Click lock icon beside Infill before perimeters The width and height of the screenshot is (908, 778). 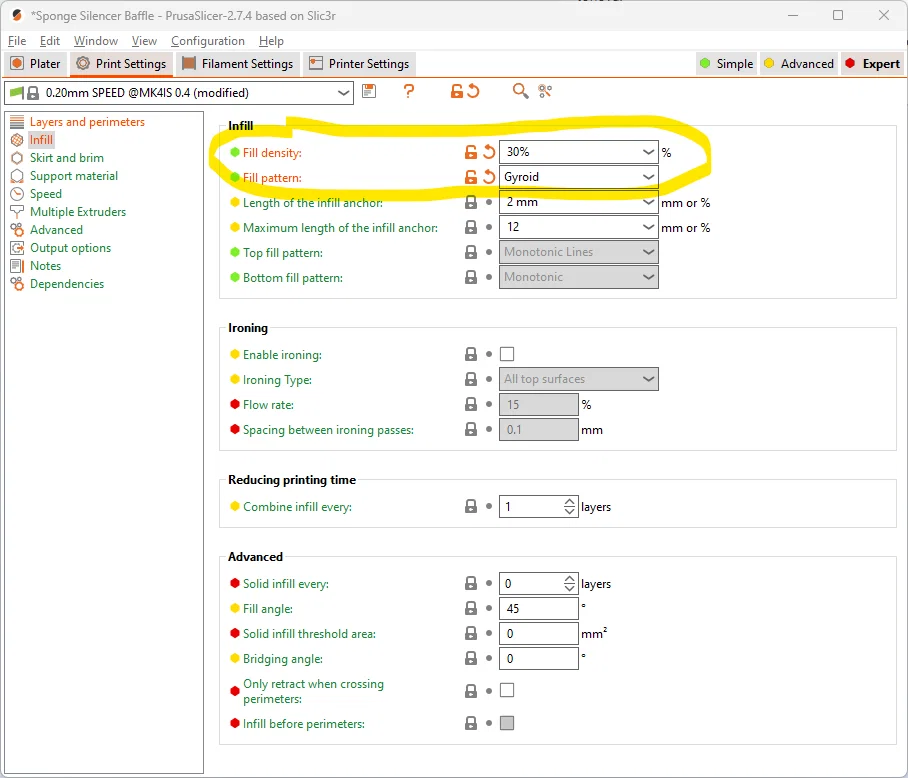pos(471,723)
